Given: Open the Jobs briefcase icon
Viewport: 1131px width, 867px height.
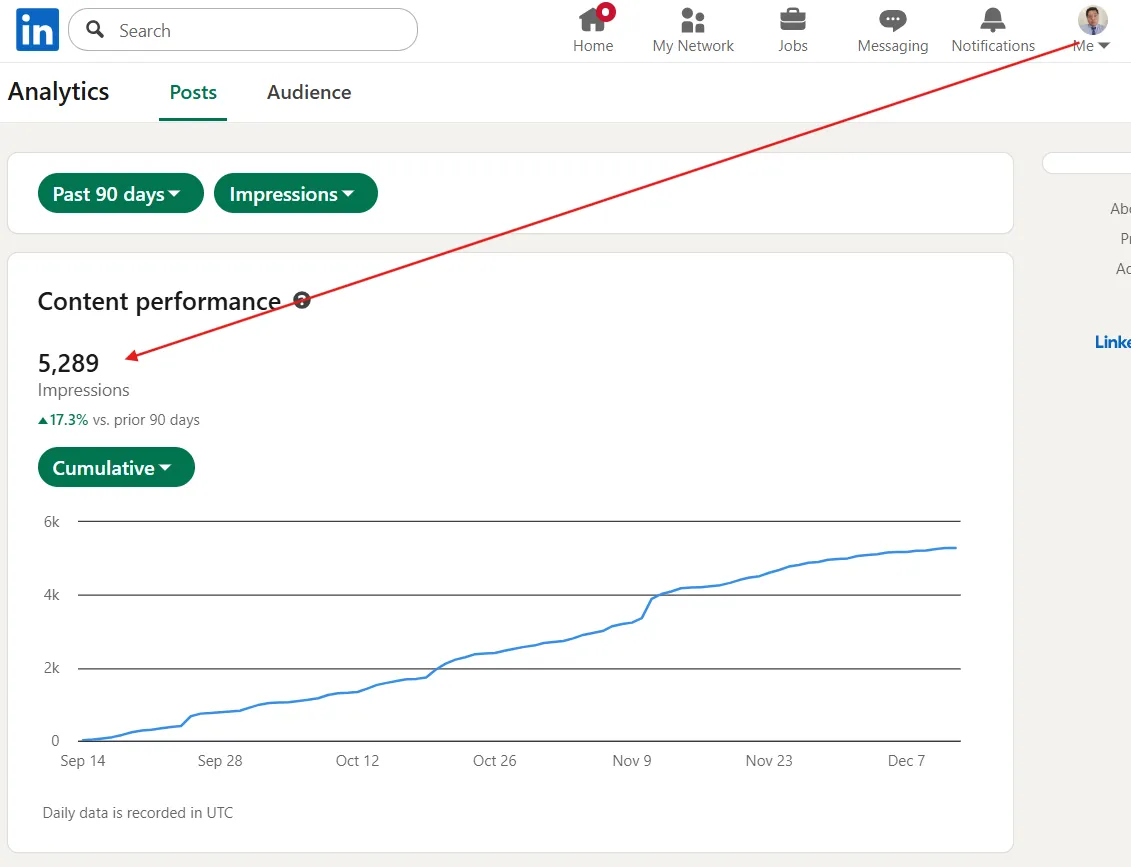Looking at the screenshot, I should (793, 20).
